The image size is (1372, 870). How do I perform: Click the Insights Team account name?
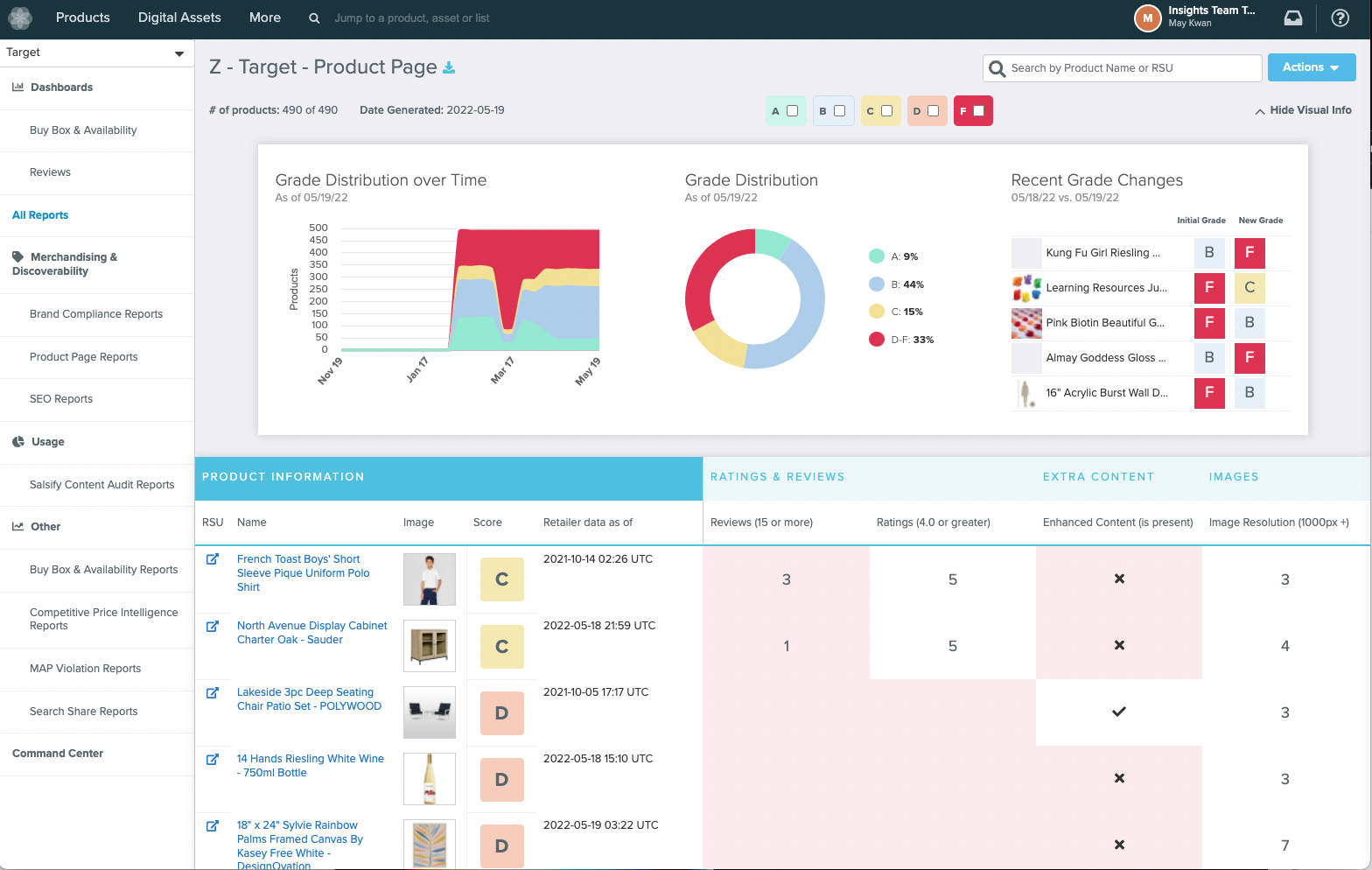click(1212, 11)
